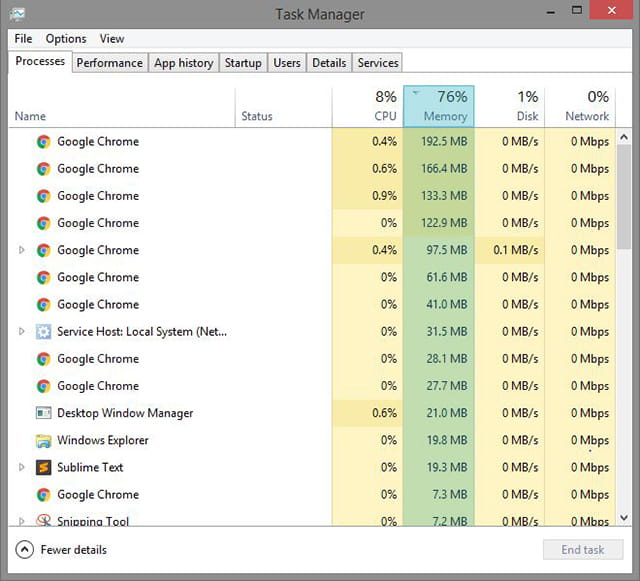Click the 31.5 MB memory cell
Image resolution: width=640 pixels, height=581 pixels.
(439, 332)
